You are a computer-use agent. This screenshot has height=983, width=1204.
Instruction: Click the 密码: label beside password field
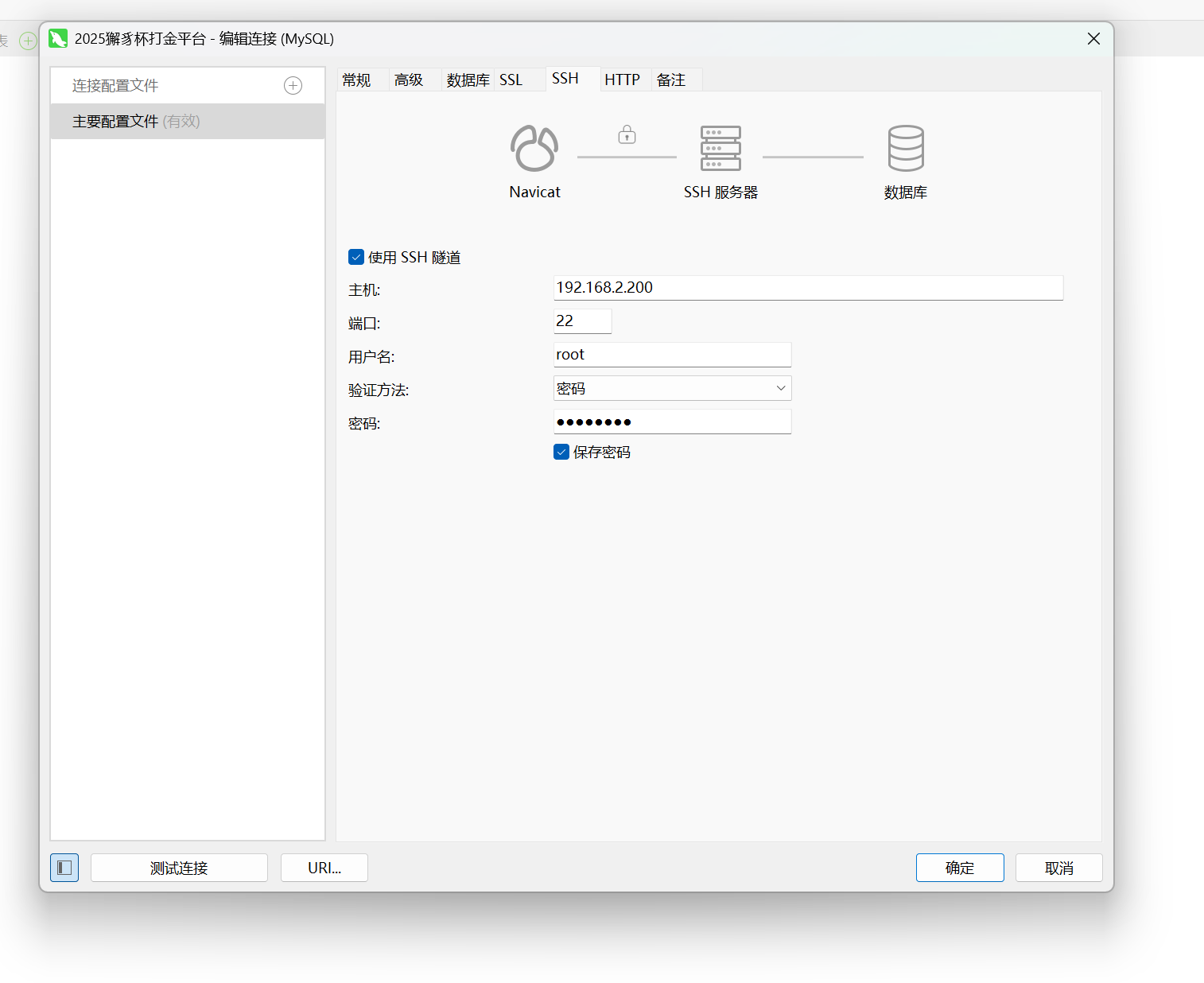[364, 424]
